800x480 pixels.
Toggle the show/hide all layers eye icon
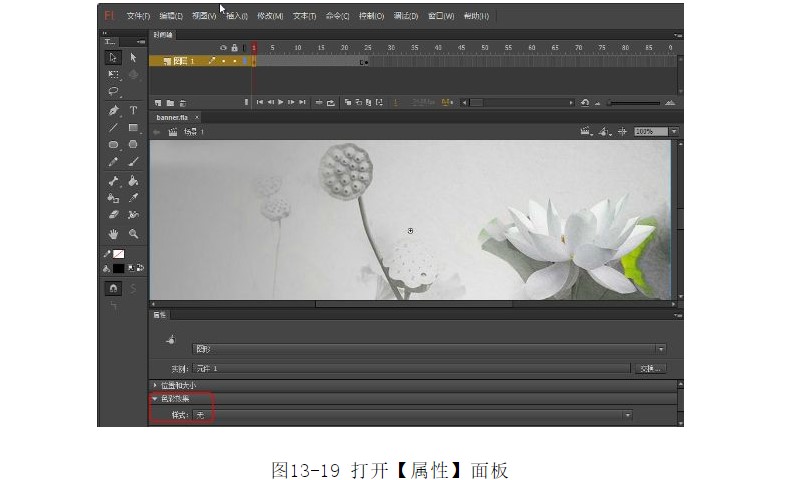tap(223, 47)
